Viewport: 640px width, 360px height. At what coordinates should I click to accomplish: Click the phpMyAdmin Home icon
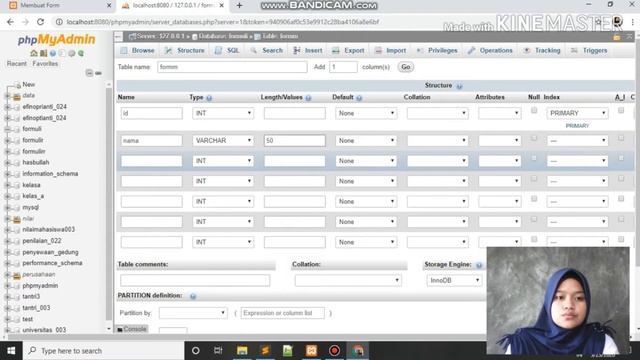pos(34,53)
